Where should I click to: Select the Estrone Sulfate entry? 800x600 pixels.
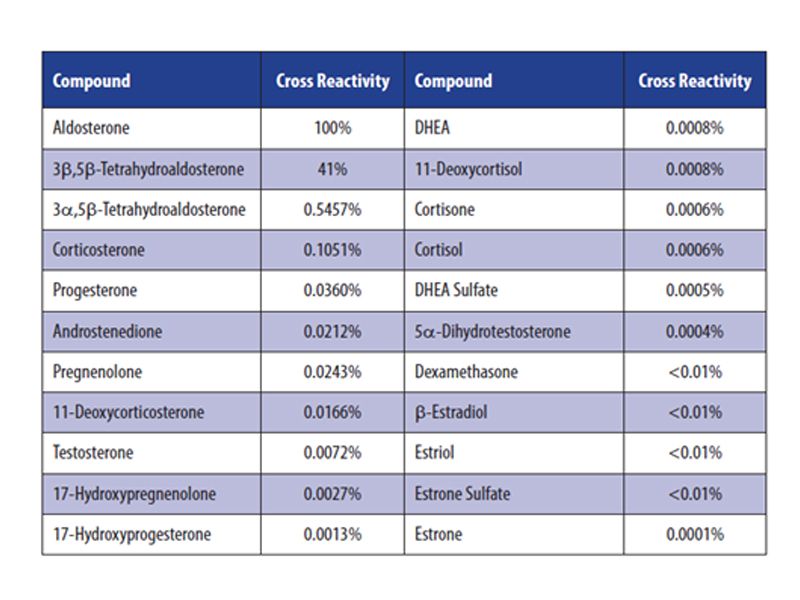point(462,493)
